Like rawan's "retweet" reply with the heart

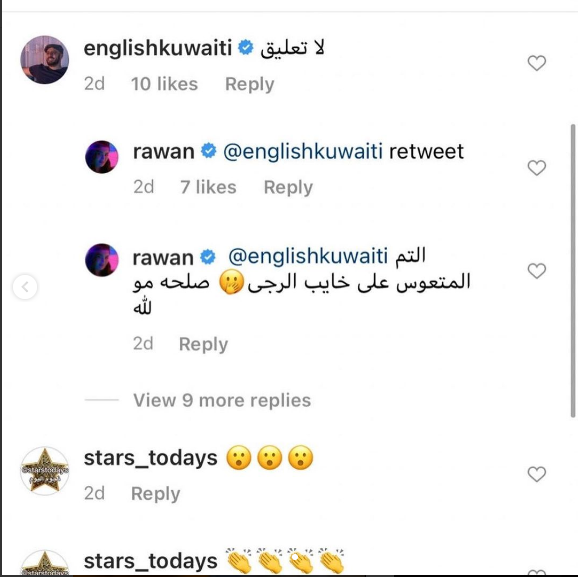tap(536, 168)
